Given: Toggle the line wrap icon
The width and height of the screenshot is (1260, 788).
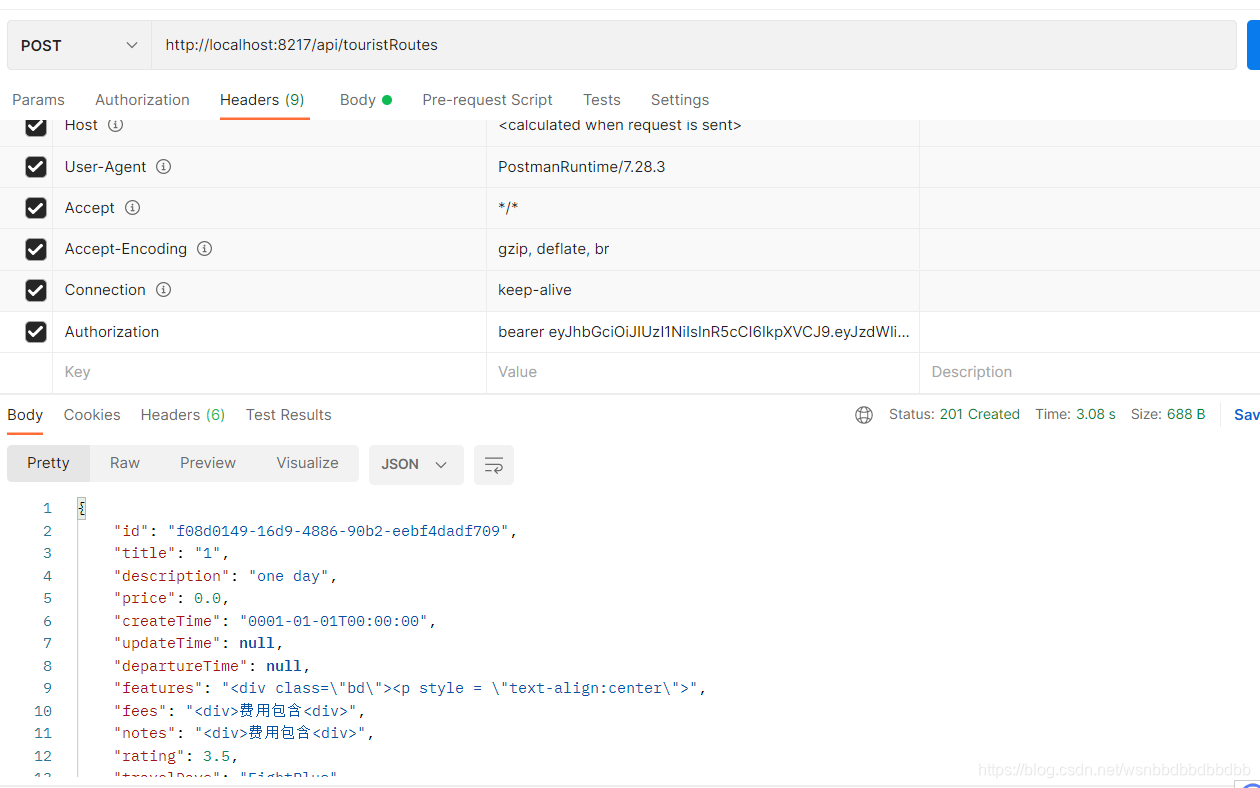Looking at the screenshot, I should pos(494,465).
